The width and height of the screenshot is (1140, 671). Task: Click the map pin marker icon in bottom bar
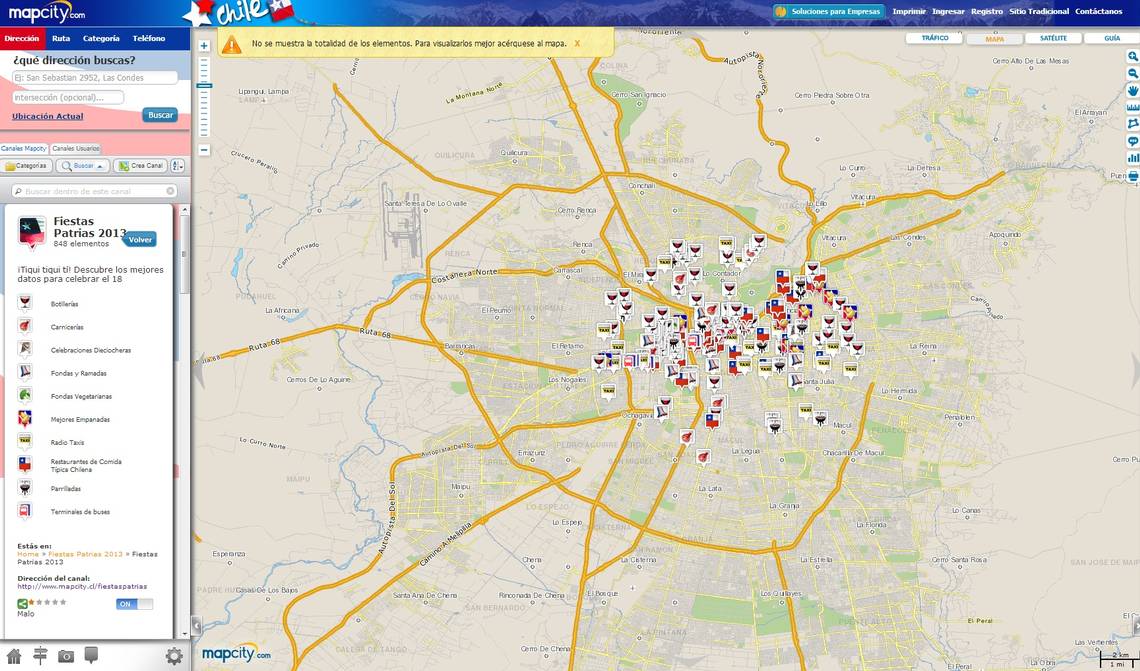91,656
